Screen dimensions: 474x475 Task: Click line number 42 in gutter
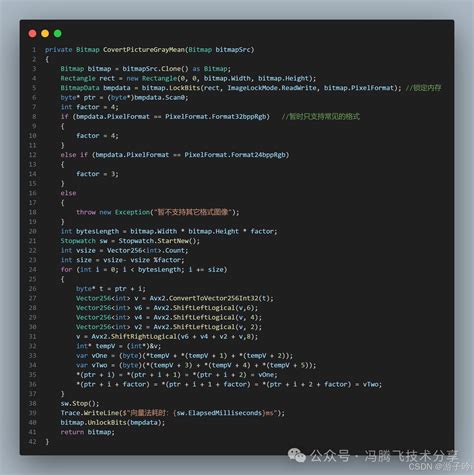click(x=32, y=441)
